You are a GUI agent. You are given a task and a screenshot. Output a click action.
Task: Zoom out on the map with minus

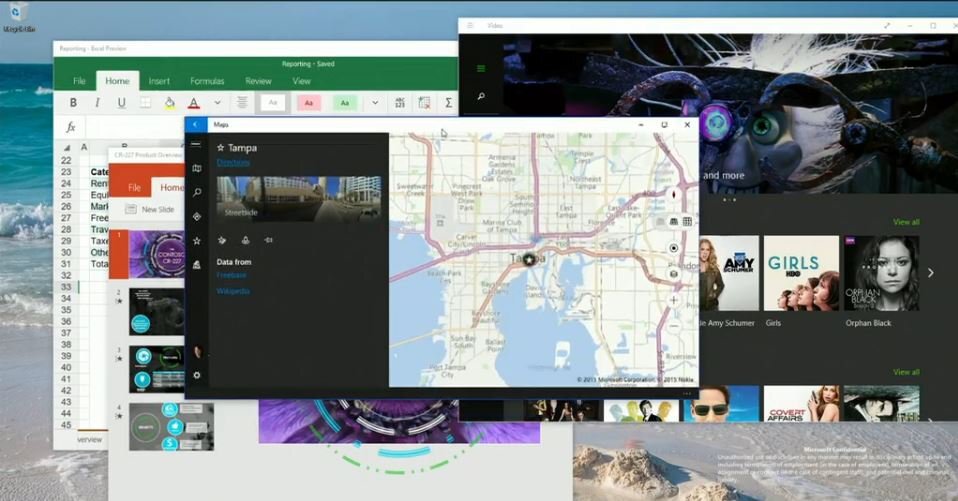click(674, 327)
